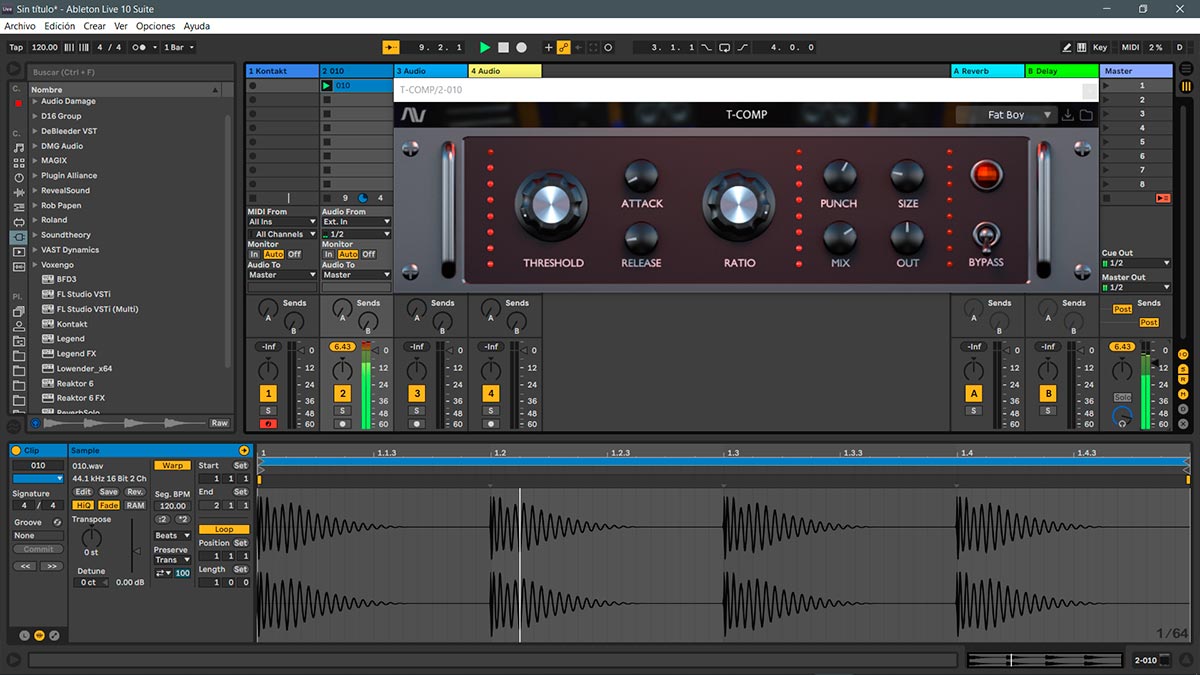Select the 1 Kontakt track header

coord(282,71)
